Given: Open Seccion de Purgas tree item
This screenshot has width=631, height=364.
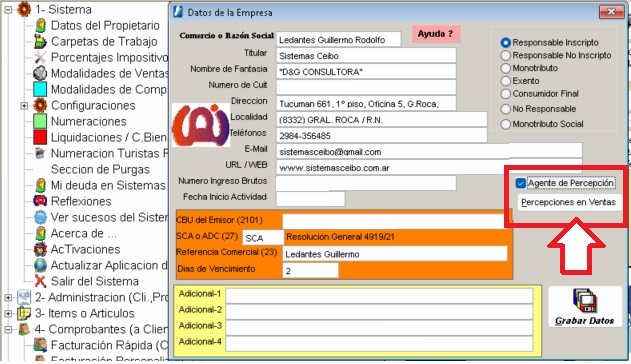Looking at the screenshot, I should [100, 169].
